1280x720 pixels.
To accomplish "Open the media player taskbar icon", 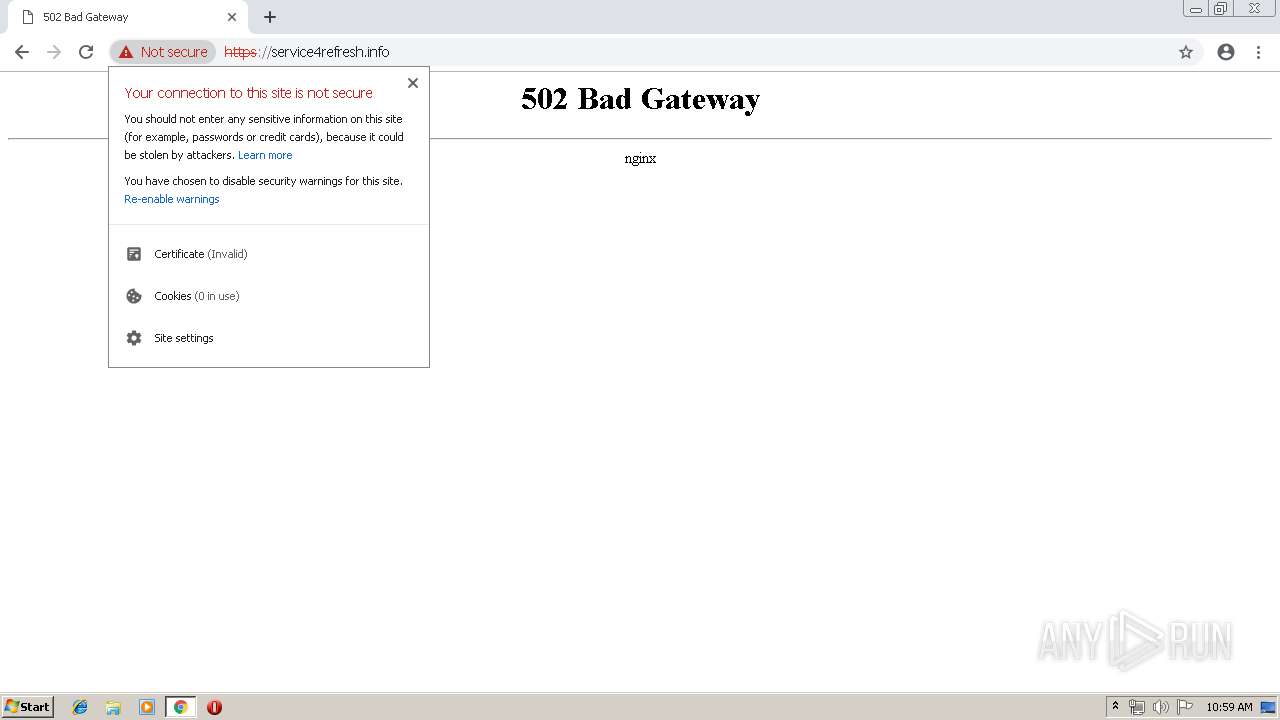I will coord(147,707).
